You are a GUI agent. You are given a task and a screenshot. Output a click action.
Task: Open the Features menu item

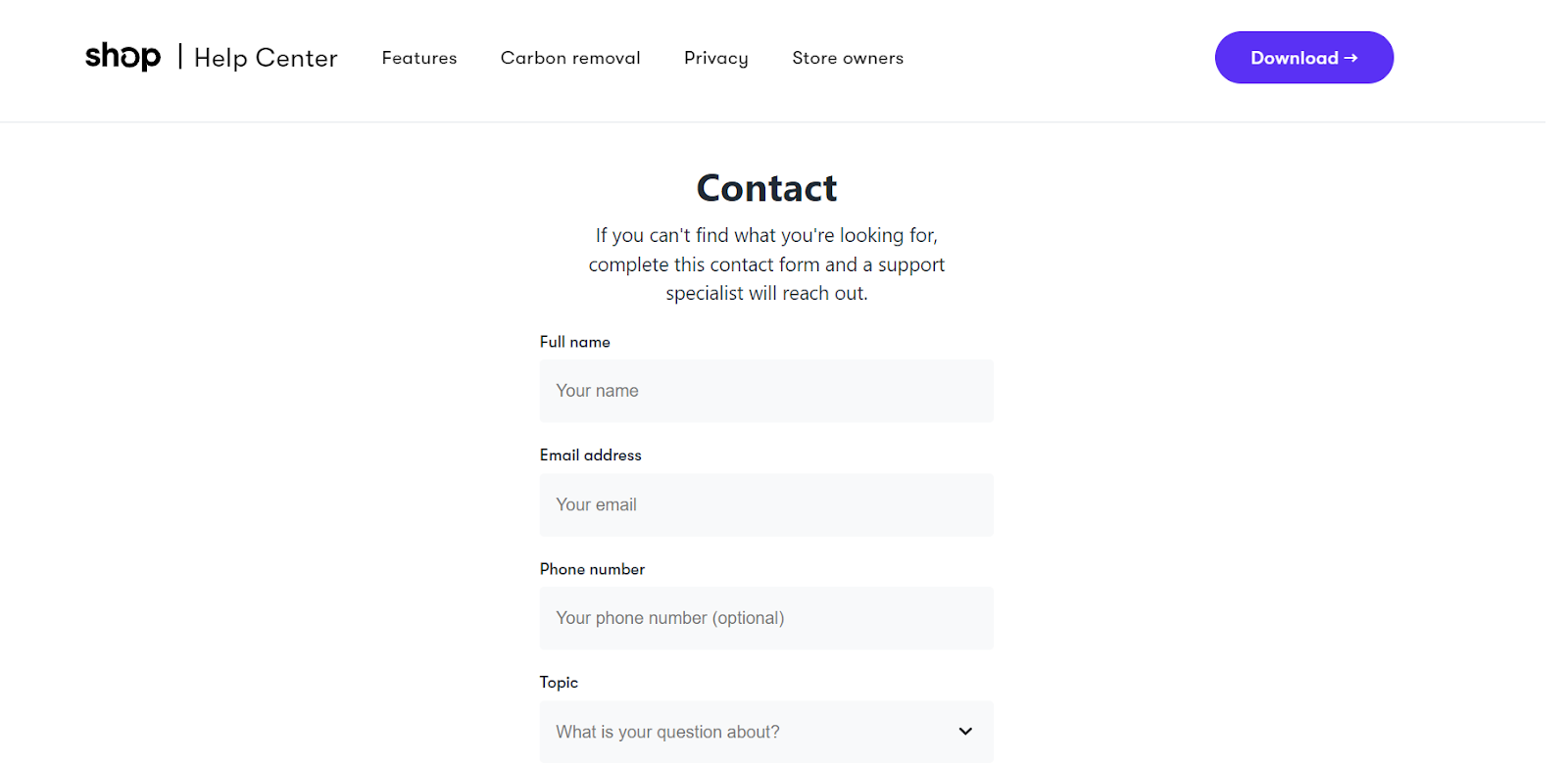[x=419, y=58]
